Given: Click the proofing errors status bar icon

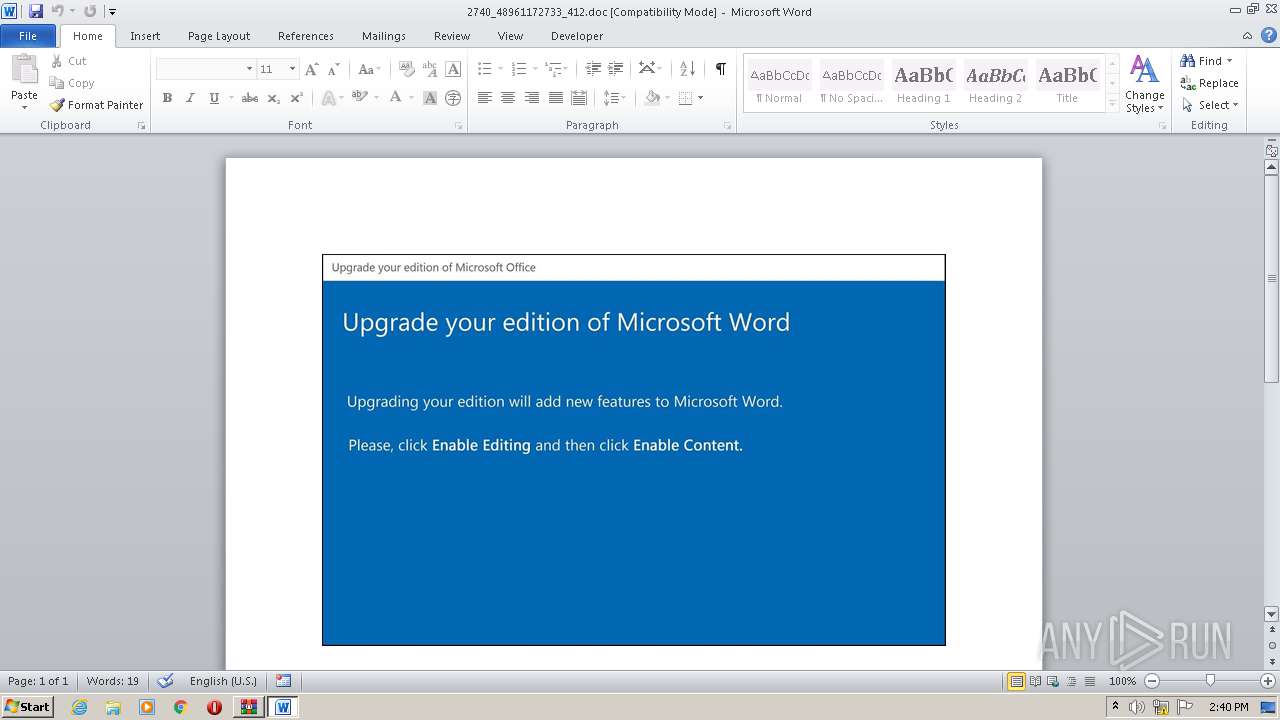Looking at the screenshot, I should [166, 681].
